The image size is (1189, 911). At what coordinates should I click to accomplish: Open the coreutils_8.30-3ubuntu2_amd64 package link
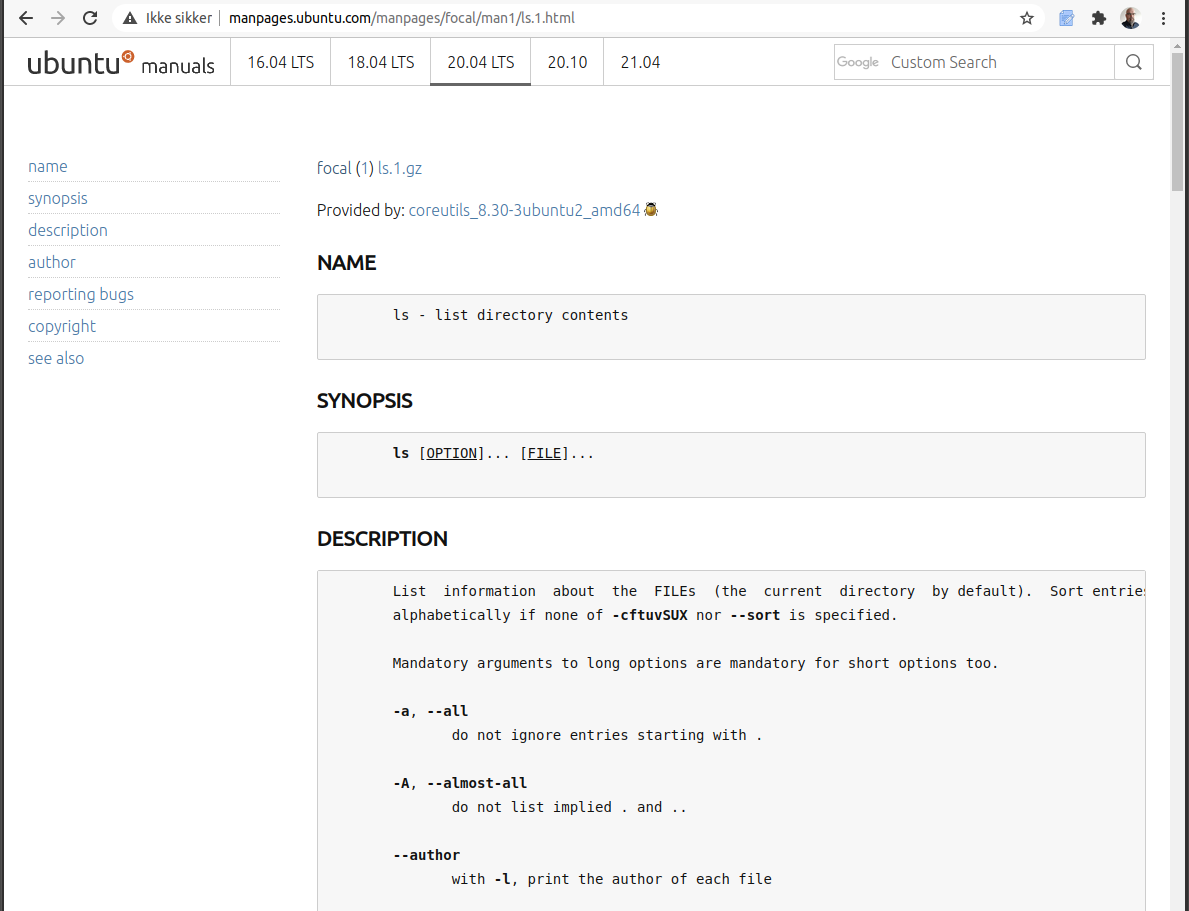click(x=524, y=210)
